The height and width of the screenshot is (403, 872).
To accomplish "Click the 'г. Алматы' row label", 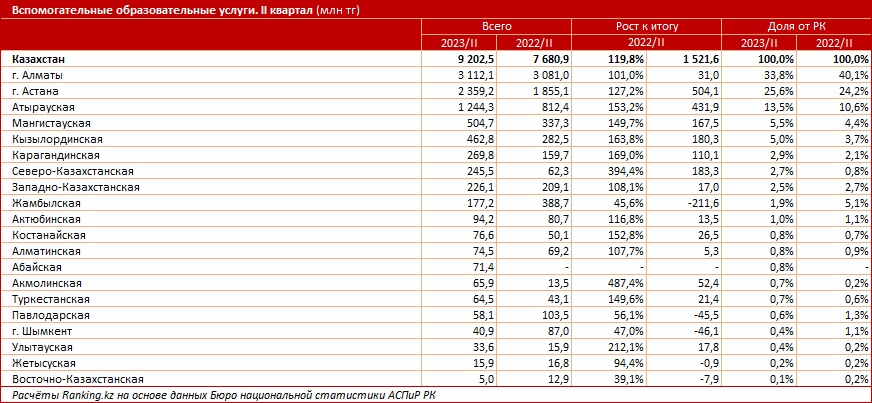I will pos(37,75).
